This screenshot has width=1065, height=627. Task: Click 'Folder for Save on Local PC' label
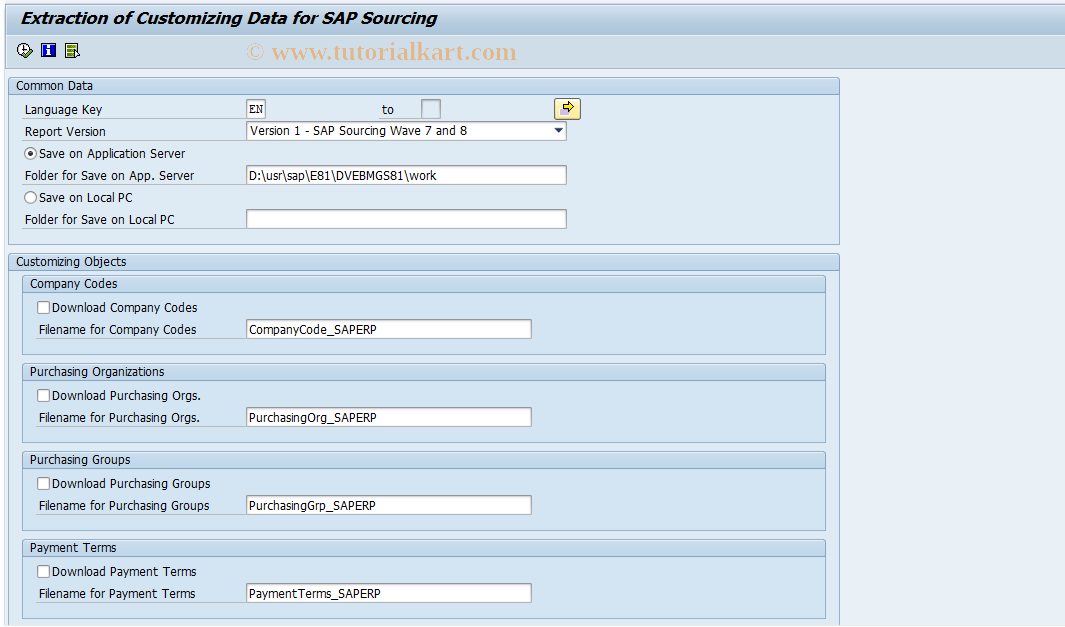click(100, 219)
